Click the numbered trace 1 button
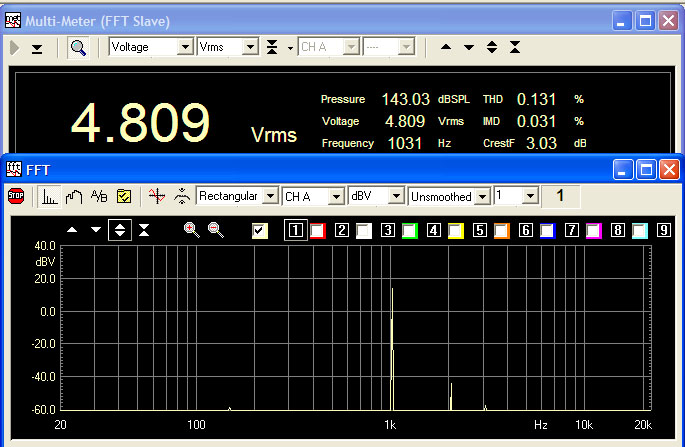The height and width of the screenshot is (447, 685). click(x=295, y=231)
